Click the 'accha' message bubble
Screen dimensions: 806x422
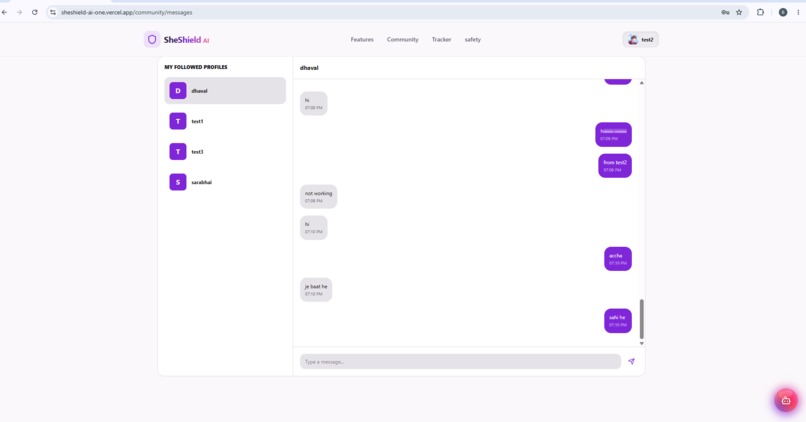tap(618, 259)
